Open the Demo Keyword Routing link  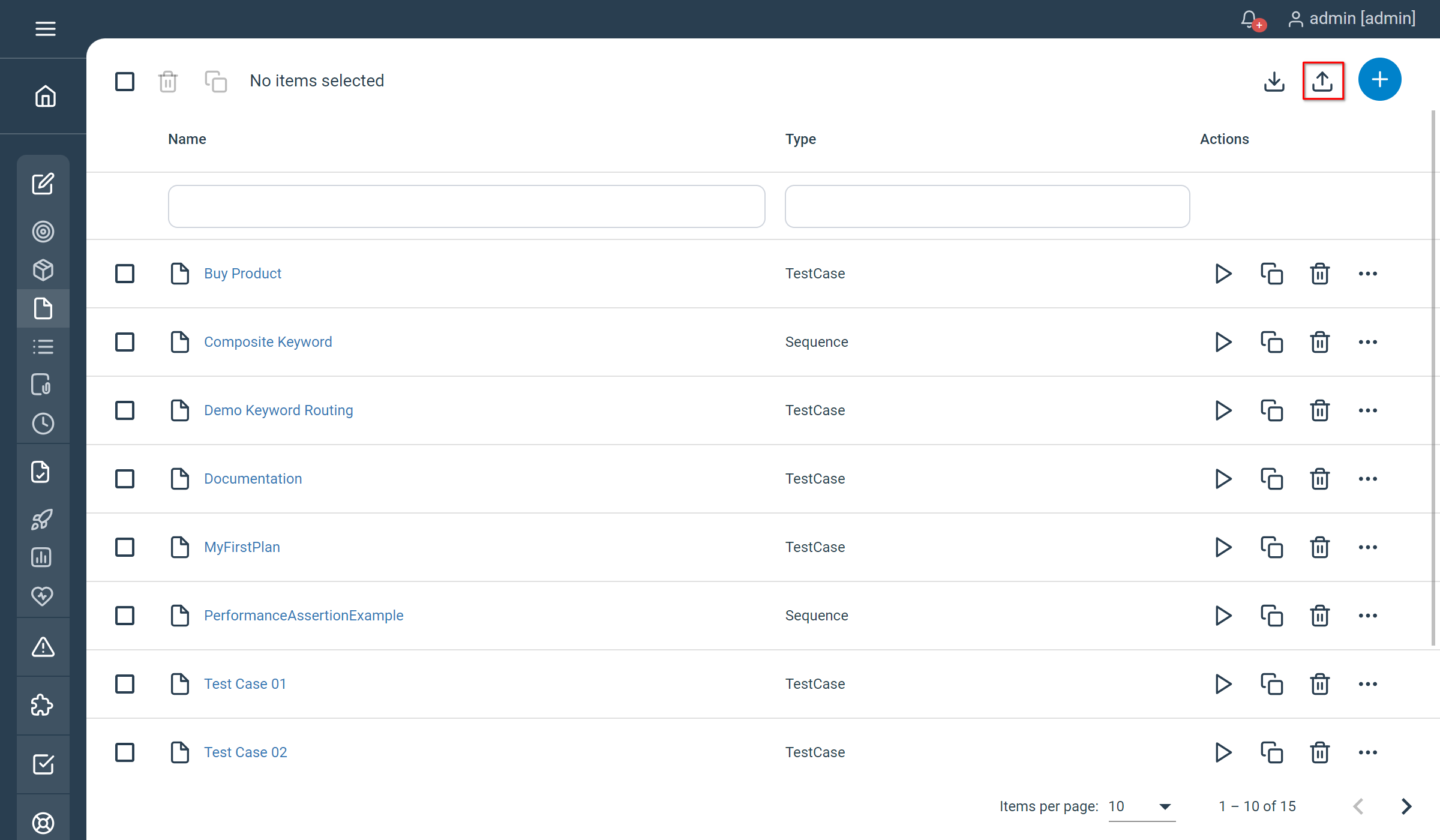click(278, 410)
